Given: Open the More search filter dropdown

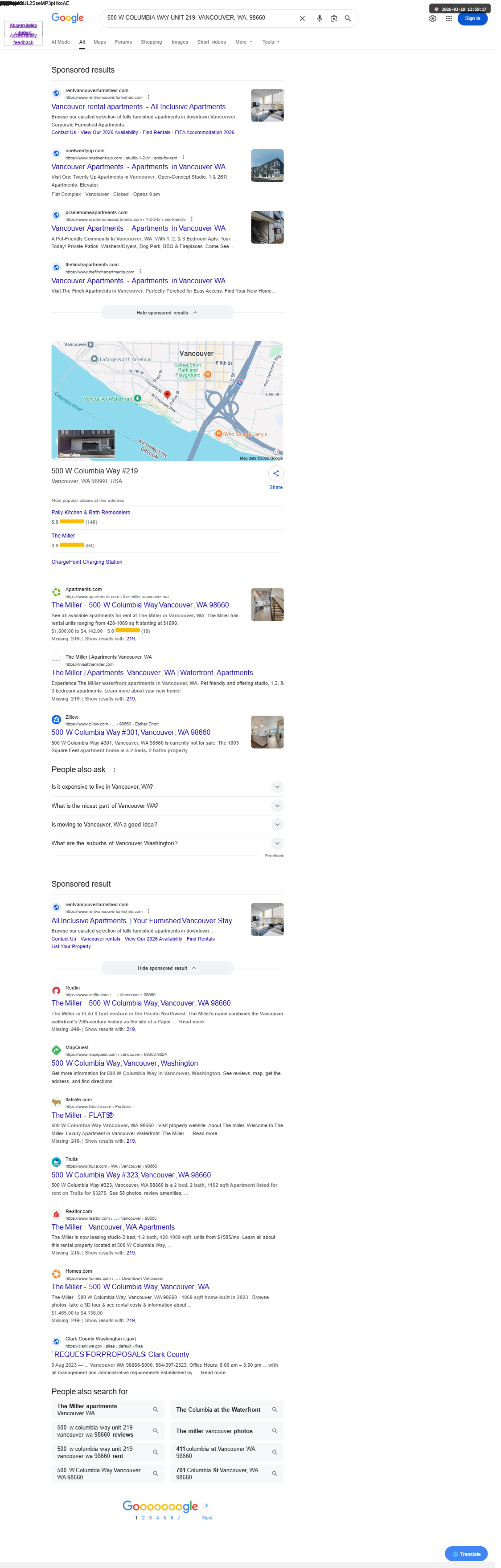Looking at the screenshot, I should (244, 42).
